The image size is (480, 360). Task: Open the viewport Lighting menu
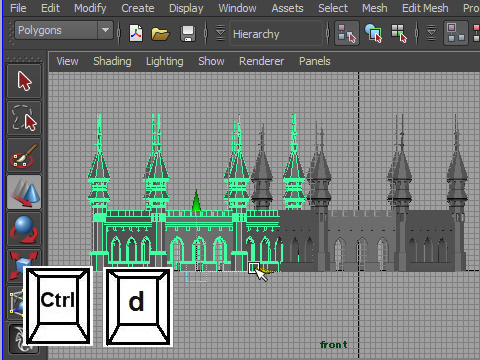tap(165, 61)
